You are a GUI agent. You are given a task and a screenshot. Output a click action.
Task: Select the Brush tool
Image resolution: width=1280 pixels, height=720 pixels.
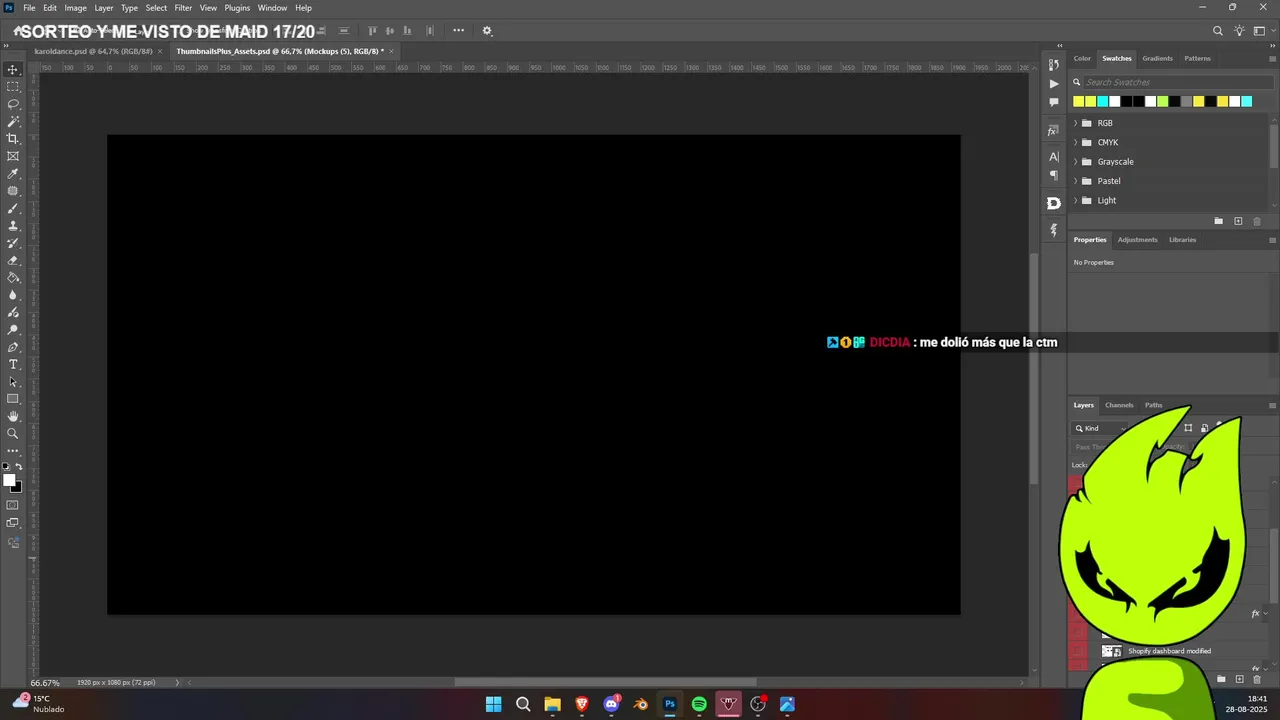(x=13, y=208)
